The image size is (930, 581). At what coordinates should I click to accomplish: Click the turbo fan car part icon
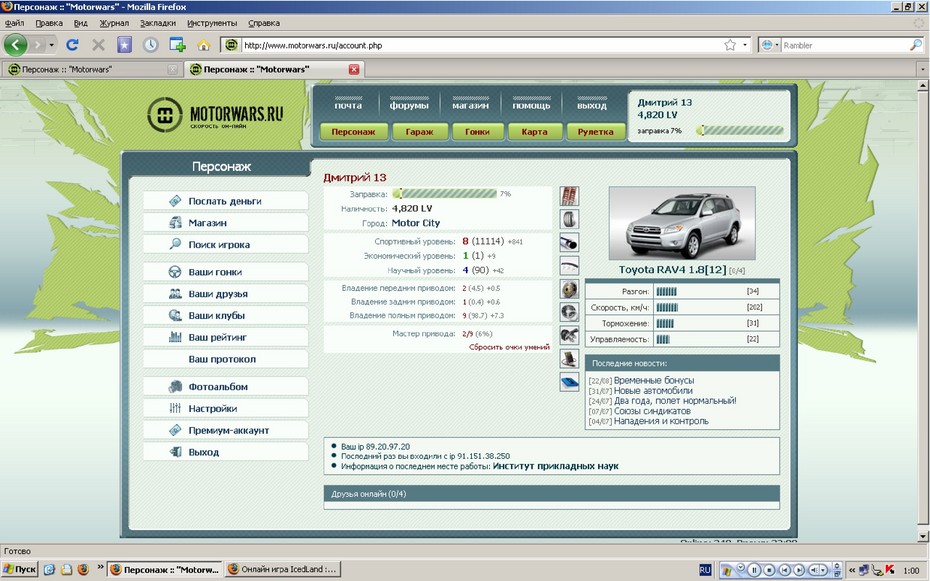[569, 312]
